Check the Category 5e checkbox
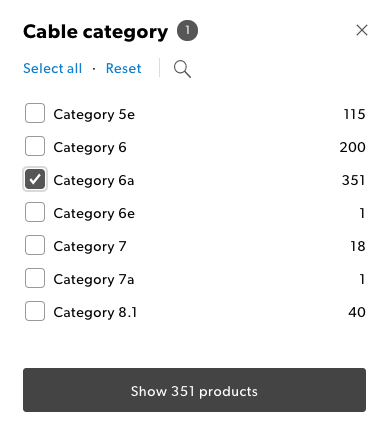The image size is (389, 435). pyautogui.click(x=35, y=113)
